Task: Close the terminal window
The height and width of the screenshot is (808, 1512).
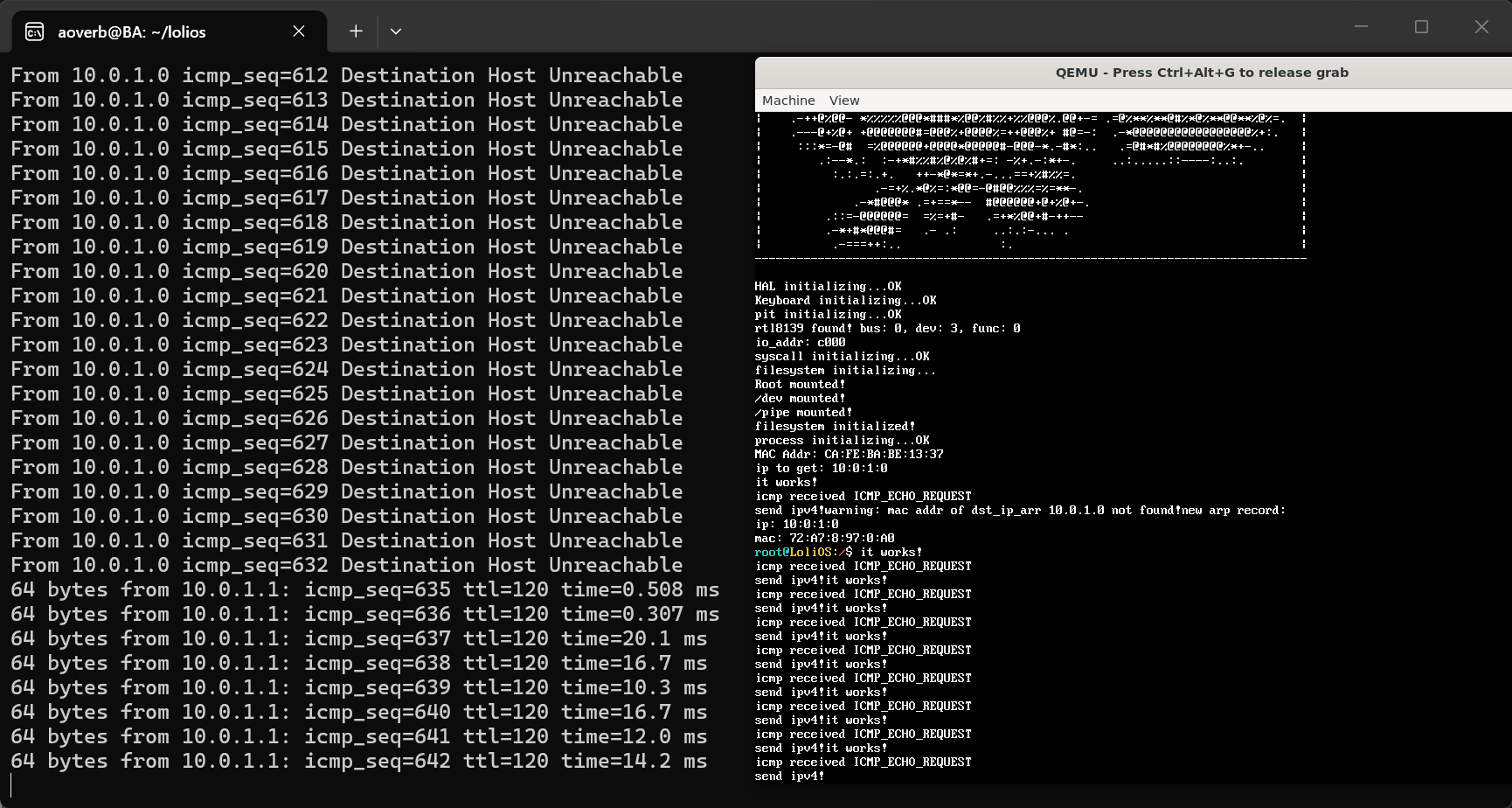Action: tap(1481, 27)
